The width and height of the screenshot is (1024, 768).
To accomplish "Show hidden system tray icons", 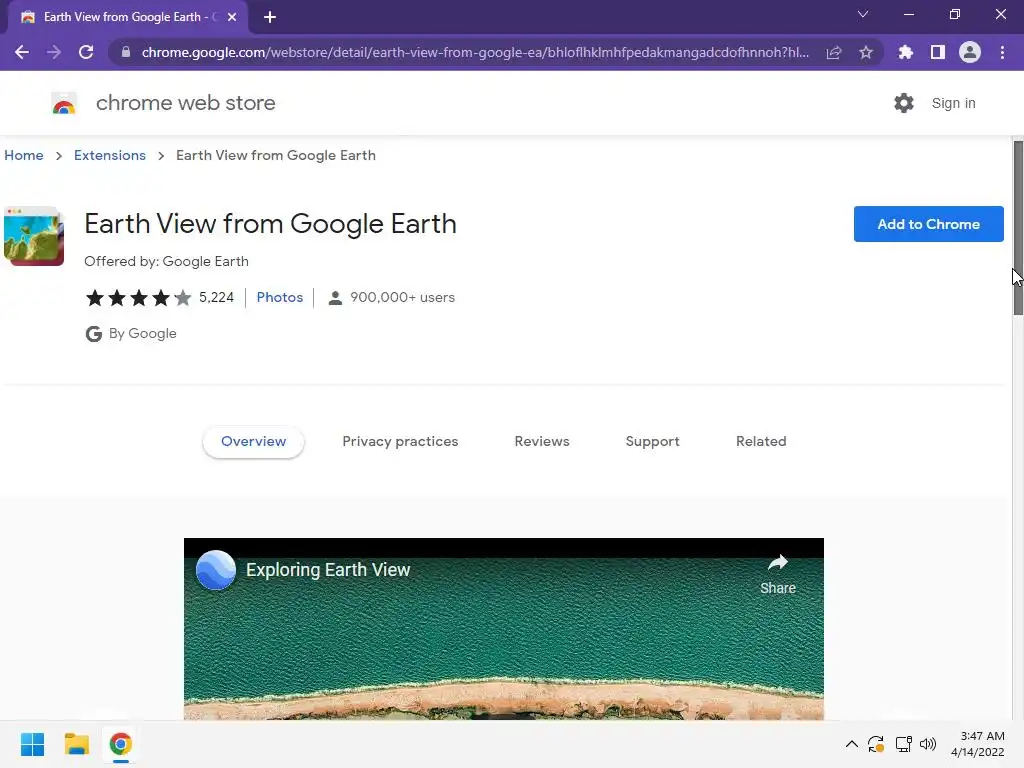I will coord(852,744).
